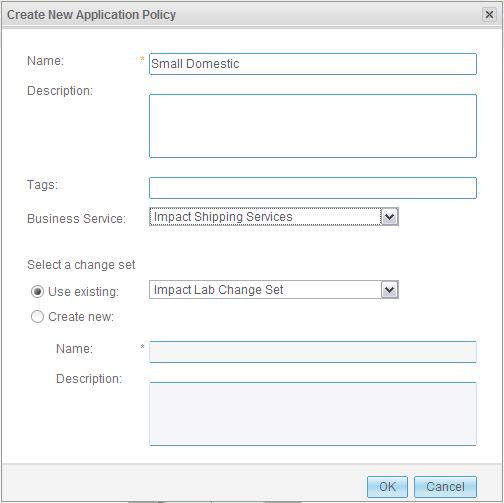Select the Use existing radio button
The image size is (504, 503).
[37, 291]
